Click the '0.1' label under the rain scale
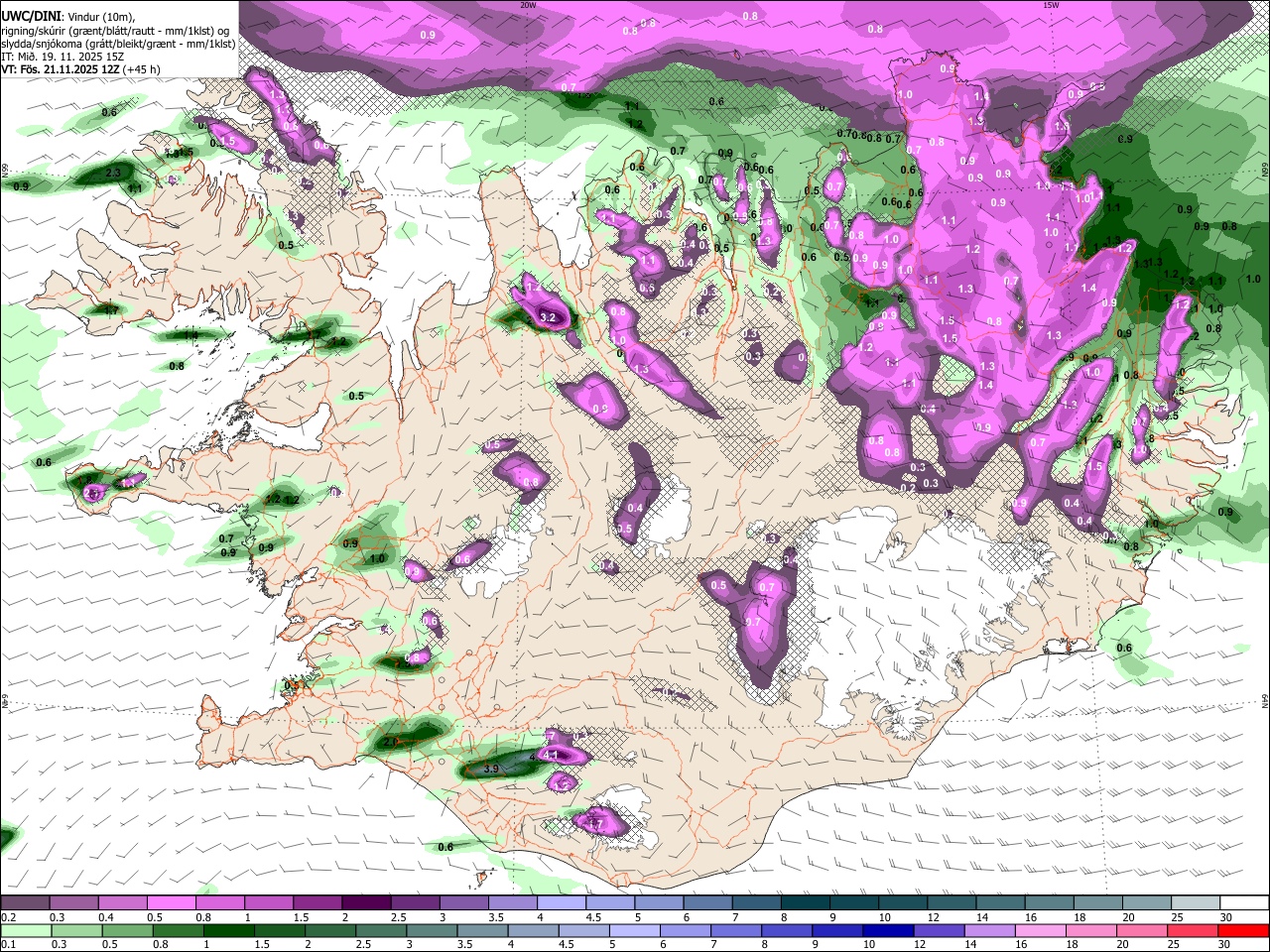Viewport: 1270px width, 952px height. click(x=8, y=945)
